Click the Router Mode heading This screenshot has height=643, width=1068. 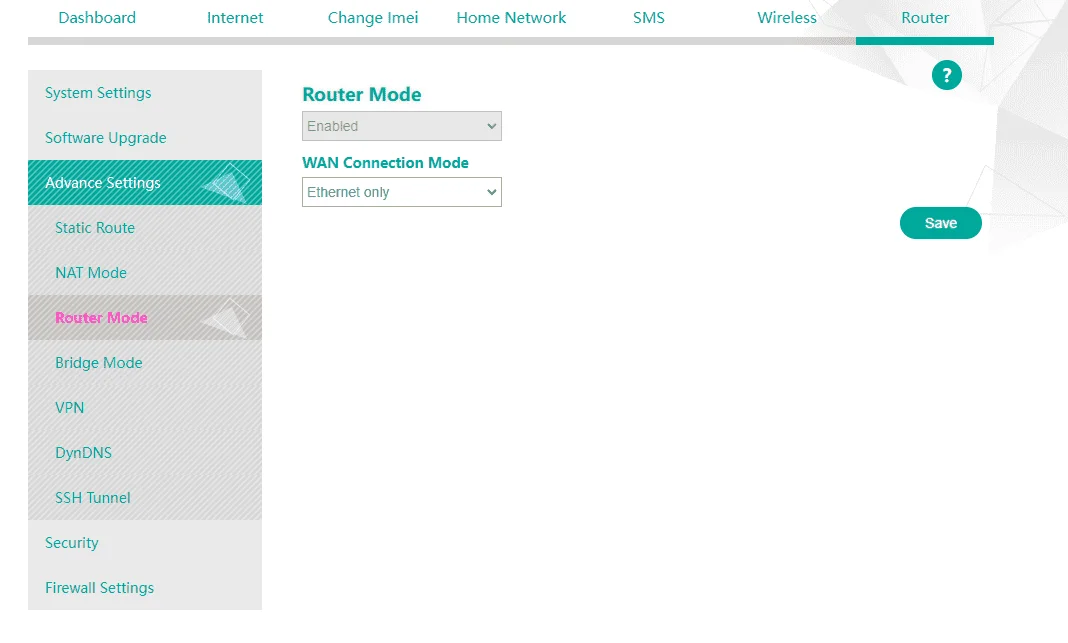point(362,94)
